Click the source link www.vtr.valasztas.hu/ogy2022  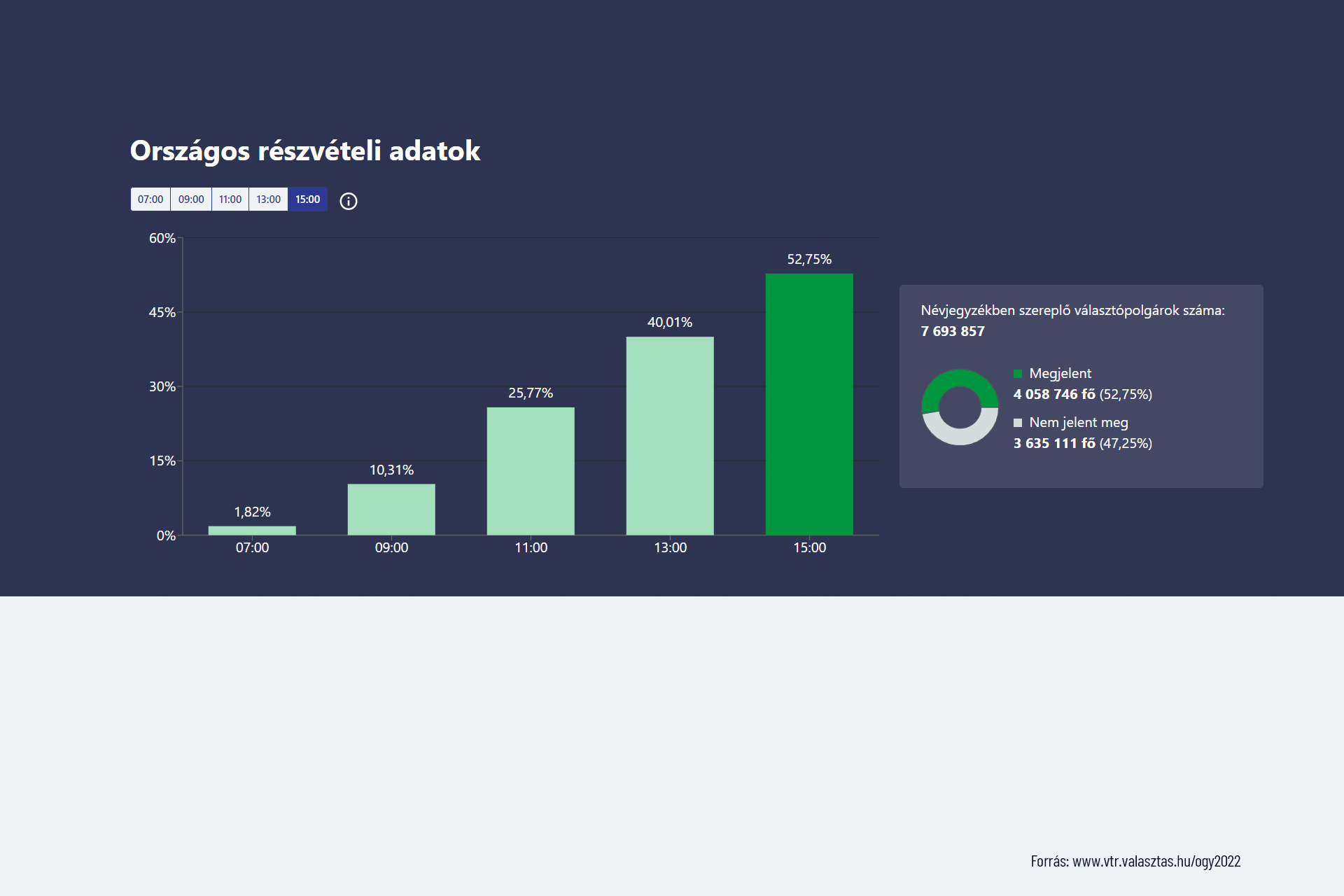[1156, 862]
